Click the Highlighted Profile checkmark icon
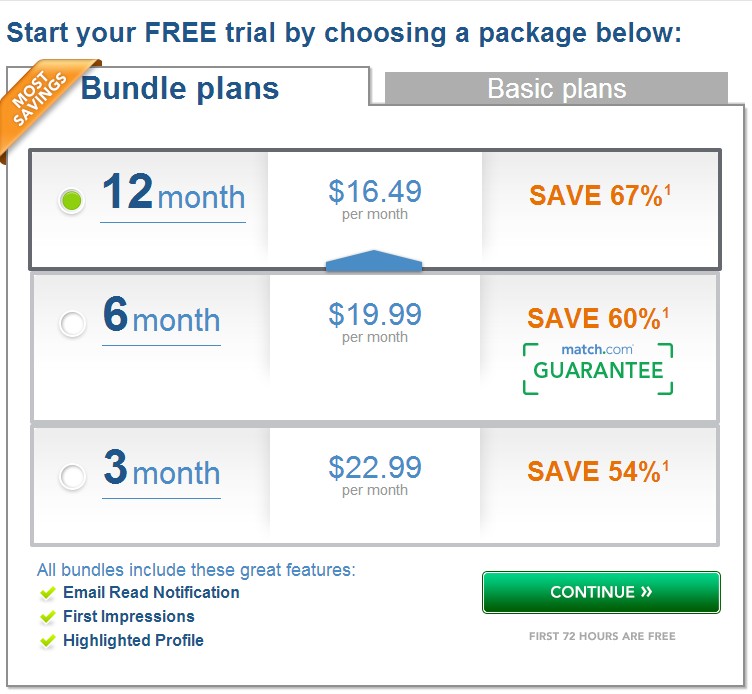752x694 pixels. pos(47,641)
